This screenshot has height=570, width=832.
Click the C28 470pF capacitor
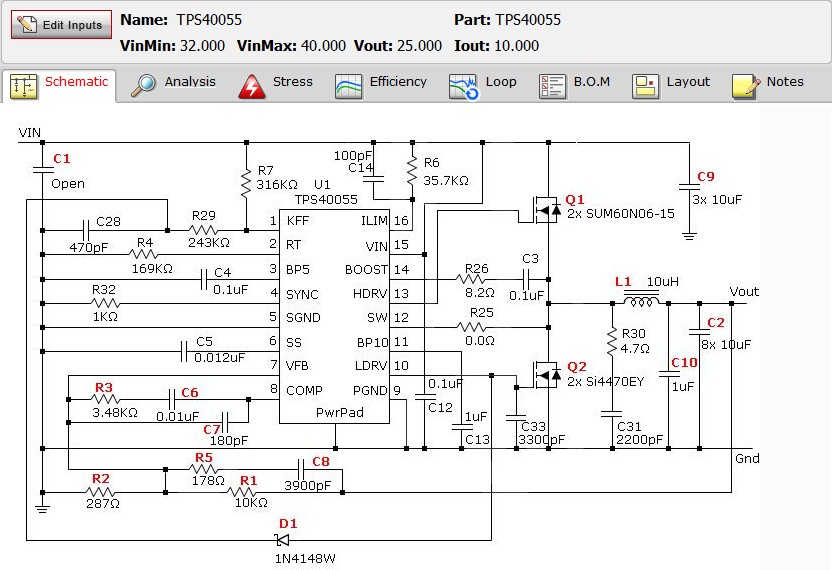pyautogui.click(x=88, y=230)
